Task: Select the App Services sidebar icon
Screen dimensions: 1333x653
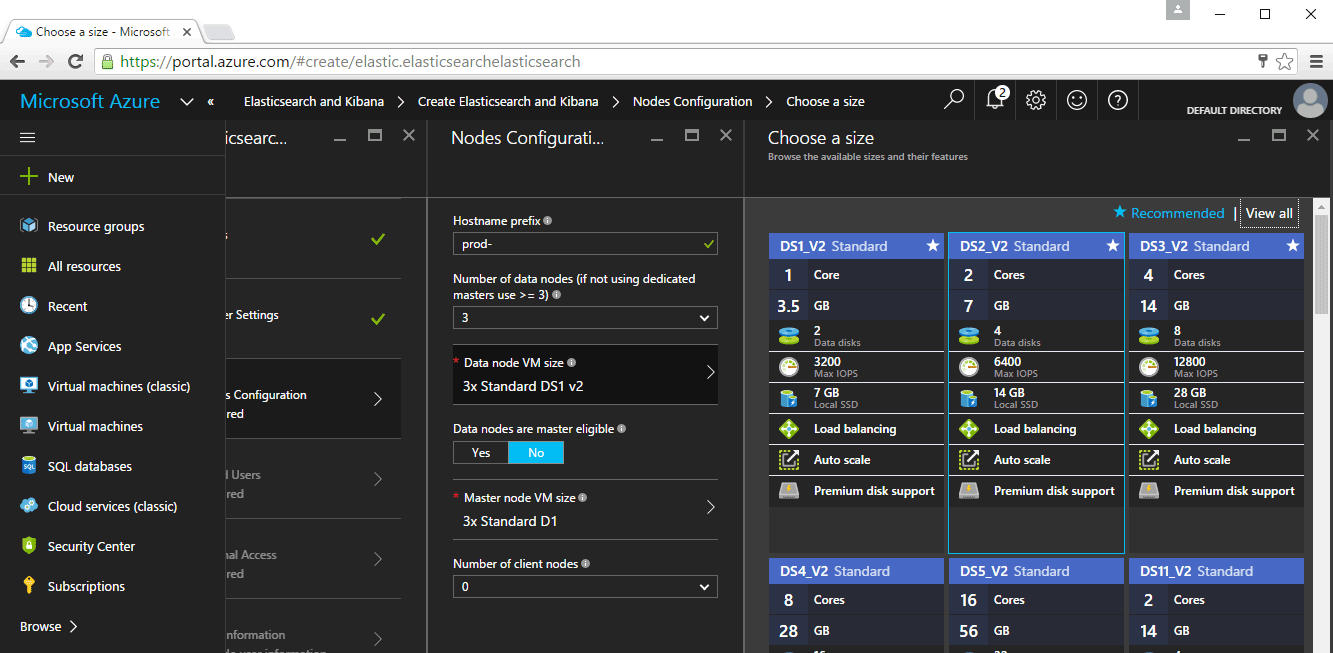Action: click(x=30, y=345)
